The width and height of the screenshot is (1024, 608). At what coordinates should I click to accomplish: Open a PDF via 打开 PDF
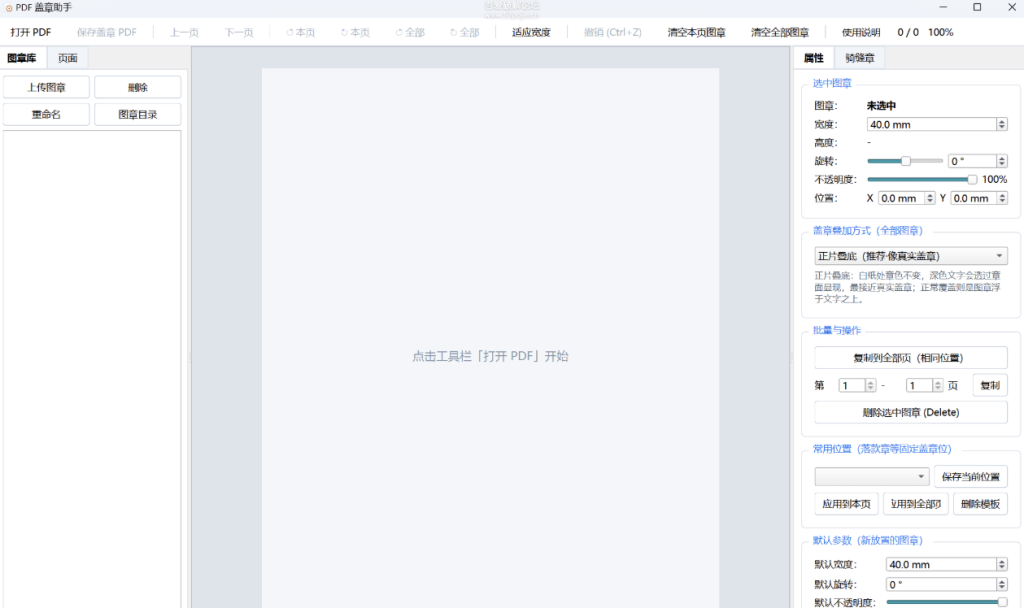[x=31, y=32]
